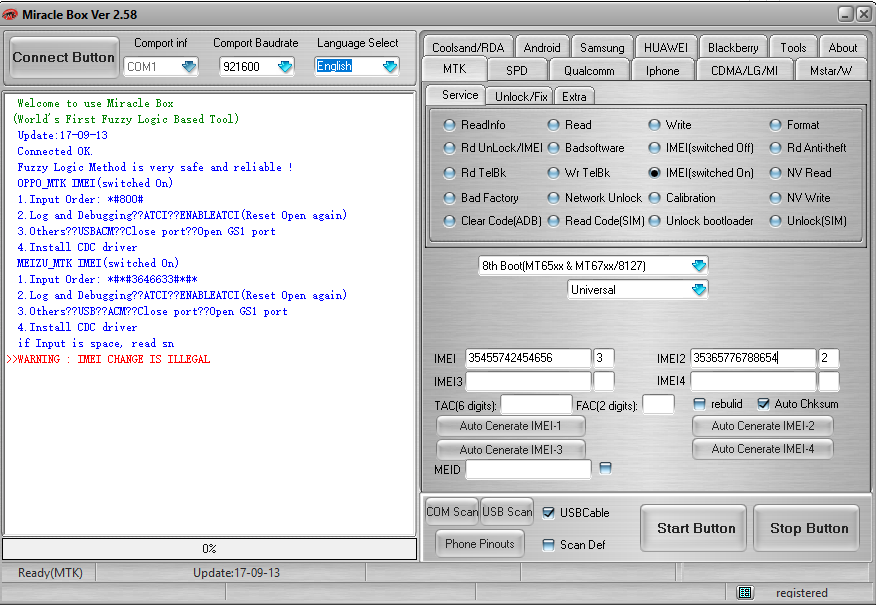876x607 pixels.
Task: Click the Ready(MTK) status bar text
Action: point(50,573)
